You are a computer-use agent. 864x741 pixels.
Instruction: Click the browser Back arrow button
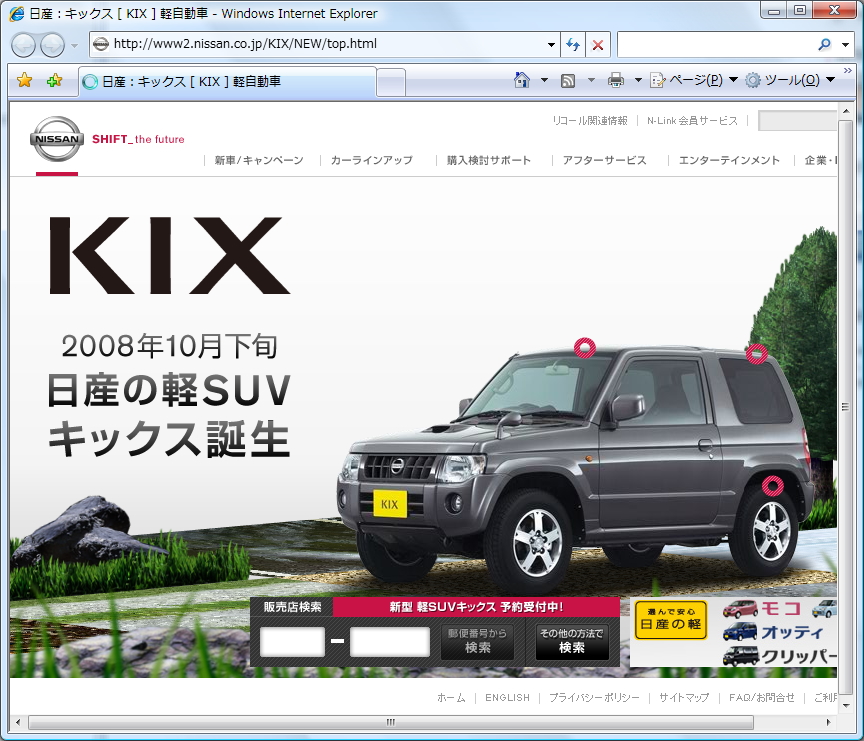coord(24,45)
